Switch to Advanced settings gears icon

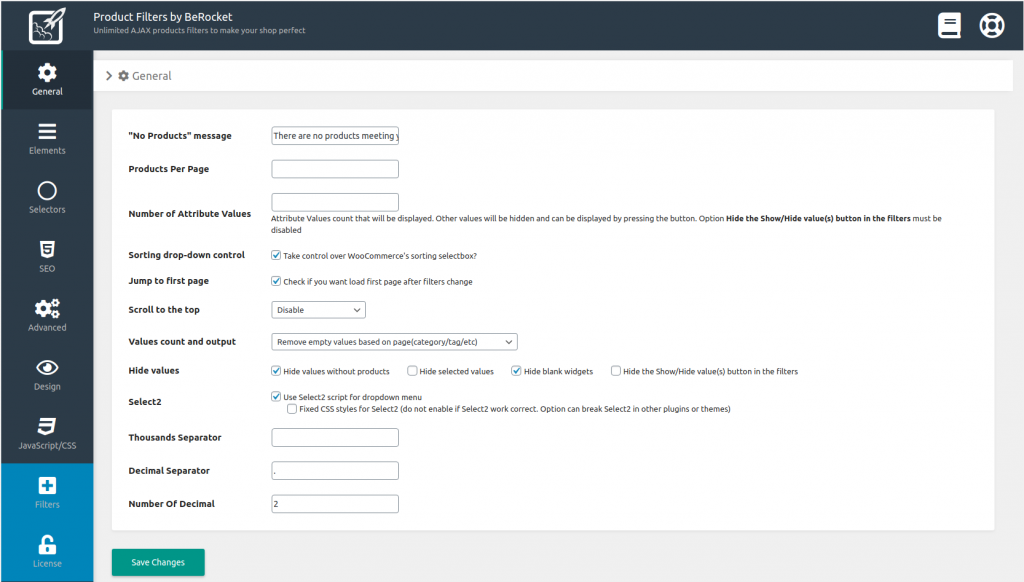tap(47, 316)
